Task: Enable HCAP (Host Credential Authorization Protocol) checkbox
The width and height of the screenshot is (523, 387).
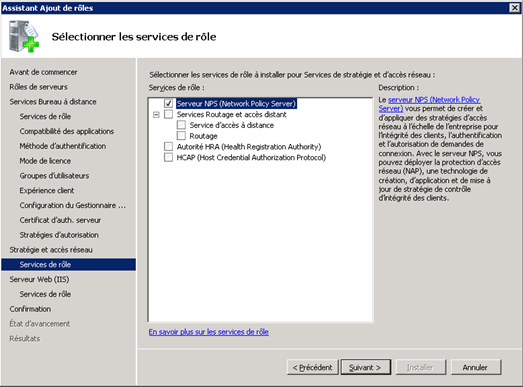Action: point(168,157)
